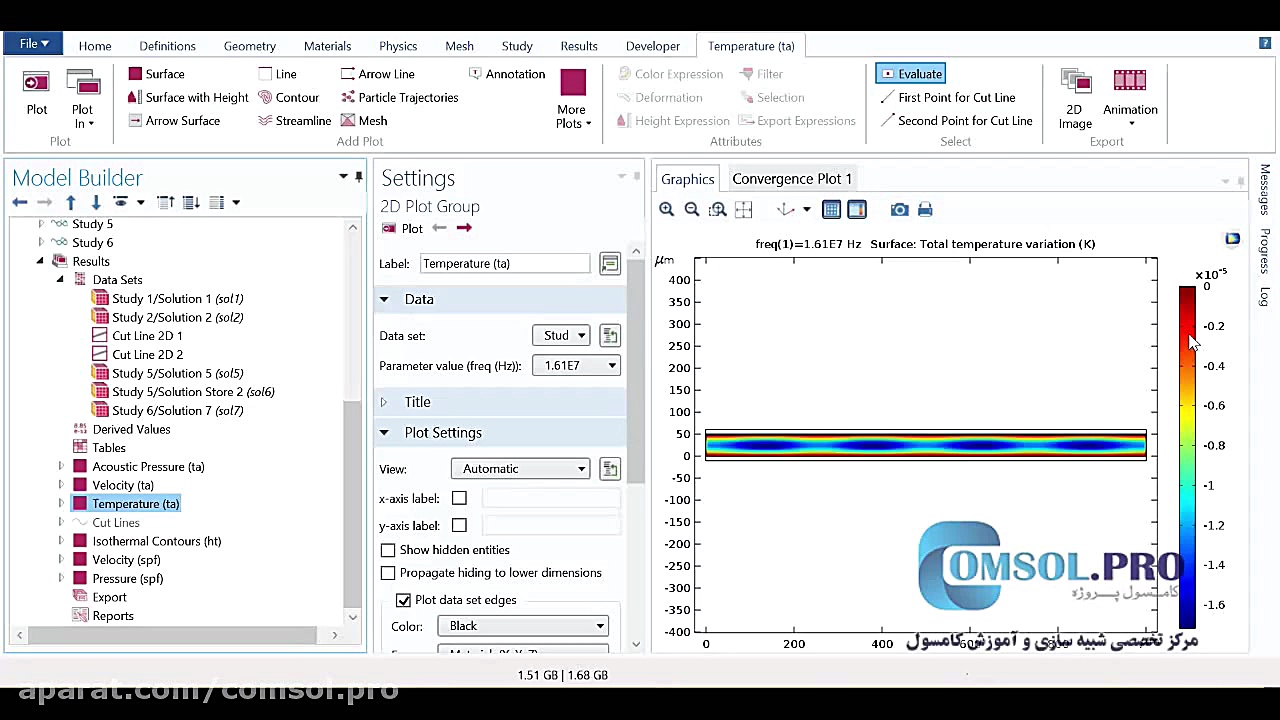The height and width of the screenshot is (720, 1280).
Task: Collapse all nodes in Model Builder
Action: point(166,202)
